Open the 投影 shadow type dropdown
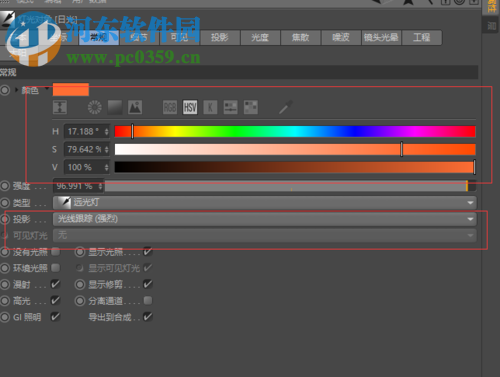Image resolution: width=500 pixels, height=377 pixels. [x=265, y=219]
